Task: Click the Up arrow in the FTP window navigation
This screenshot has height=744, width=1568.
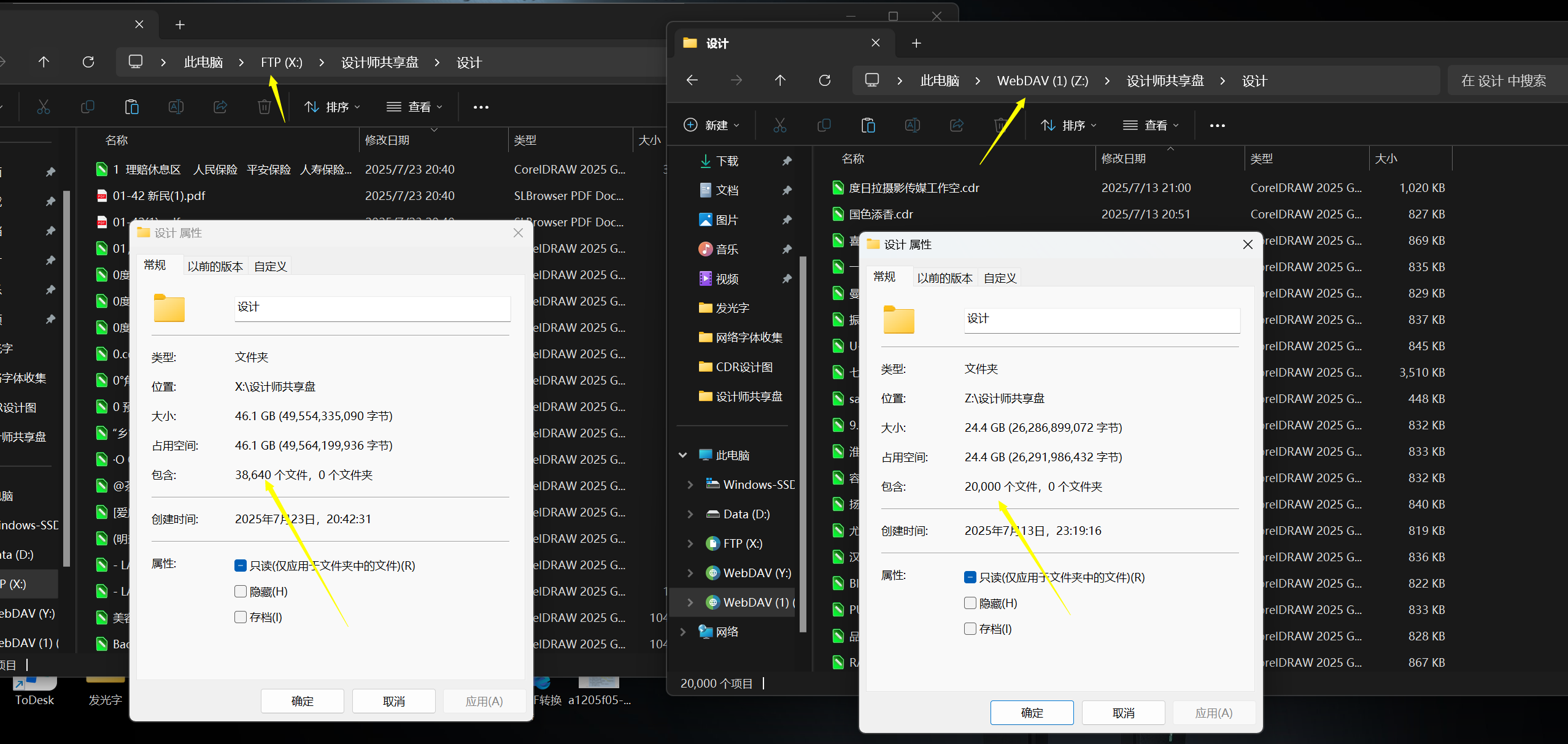Action: click(43, 62)
